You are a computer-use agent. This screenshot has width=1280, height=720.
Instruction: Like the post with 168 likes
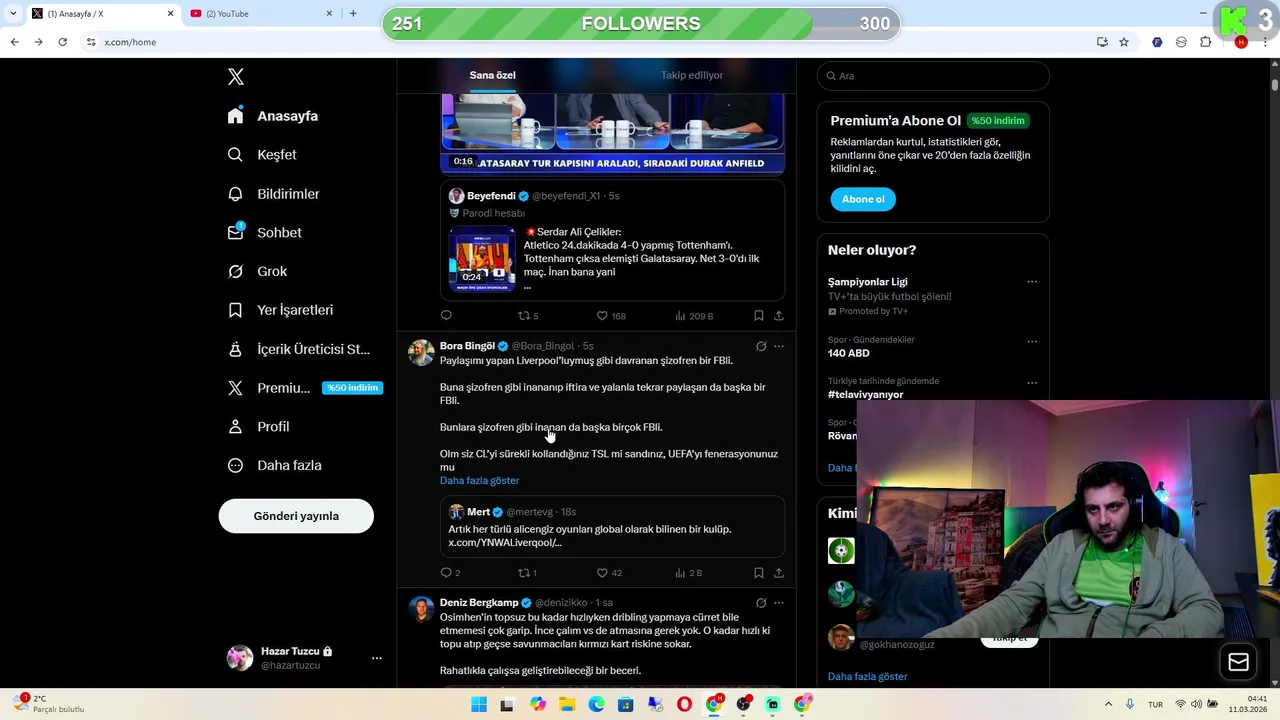tap(611, 316)
